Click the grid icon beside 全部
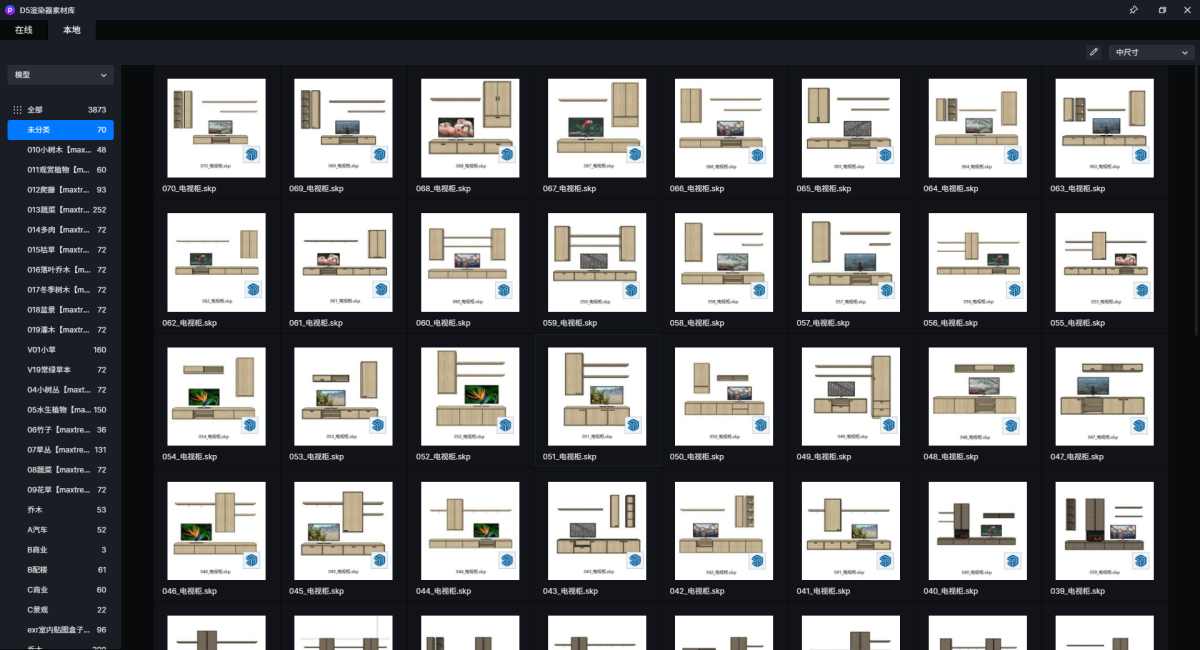1200x650 pixels. (17, 110)
